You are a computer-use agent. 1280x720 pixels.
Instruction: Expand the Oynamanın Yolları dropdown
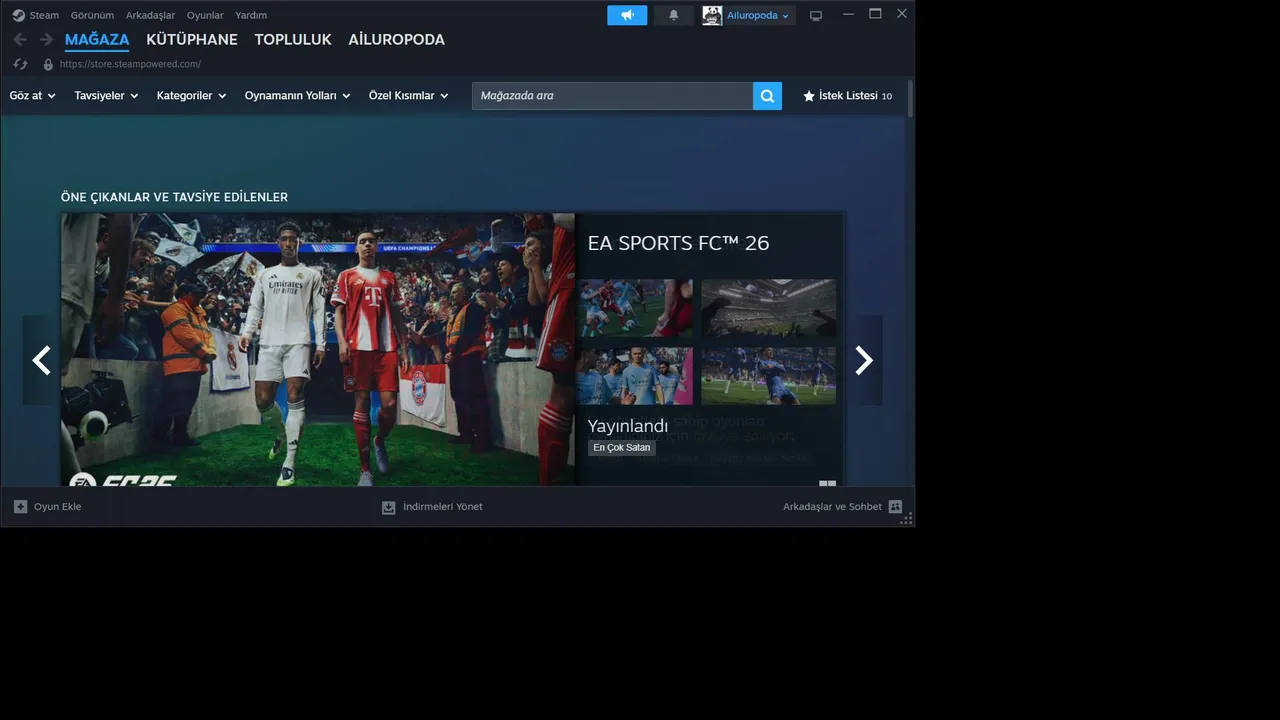click(298, 96)
